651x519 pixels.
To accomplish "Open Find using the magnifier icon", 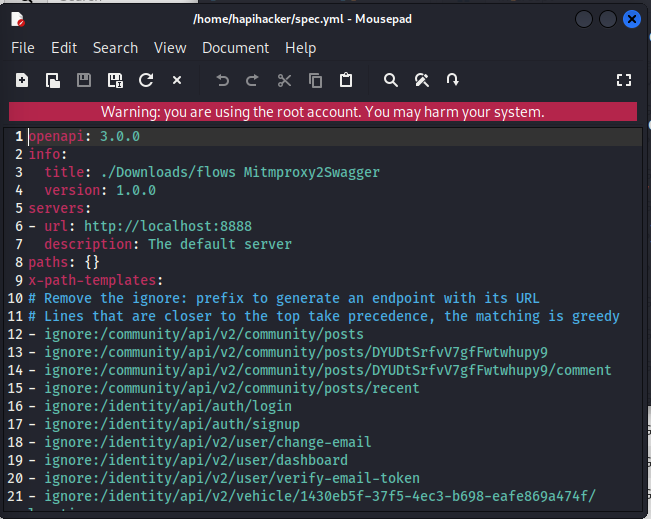I will coord(391,80).
